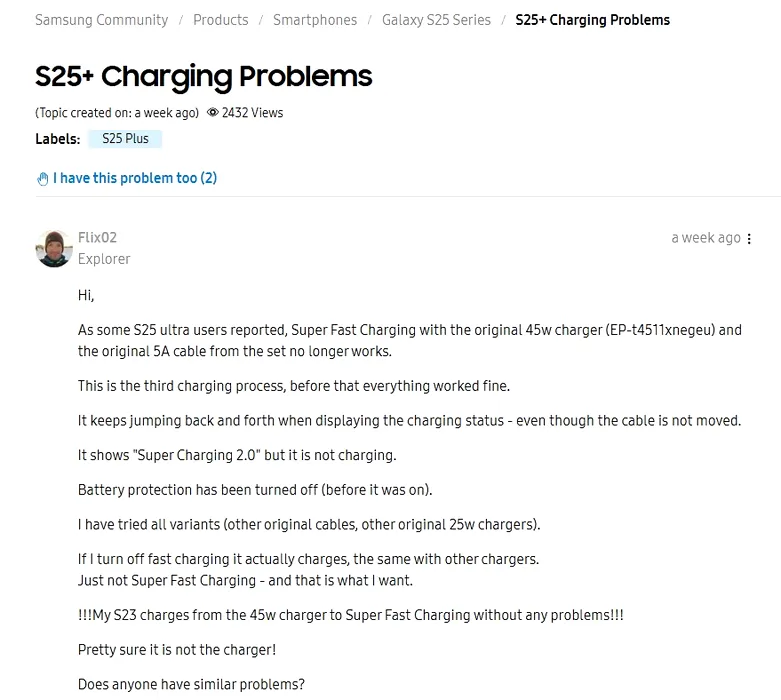Click the 'a week ago' post timestamp
781x700 pixels.
click(x=706, y=238)
